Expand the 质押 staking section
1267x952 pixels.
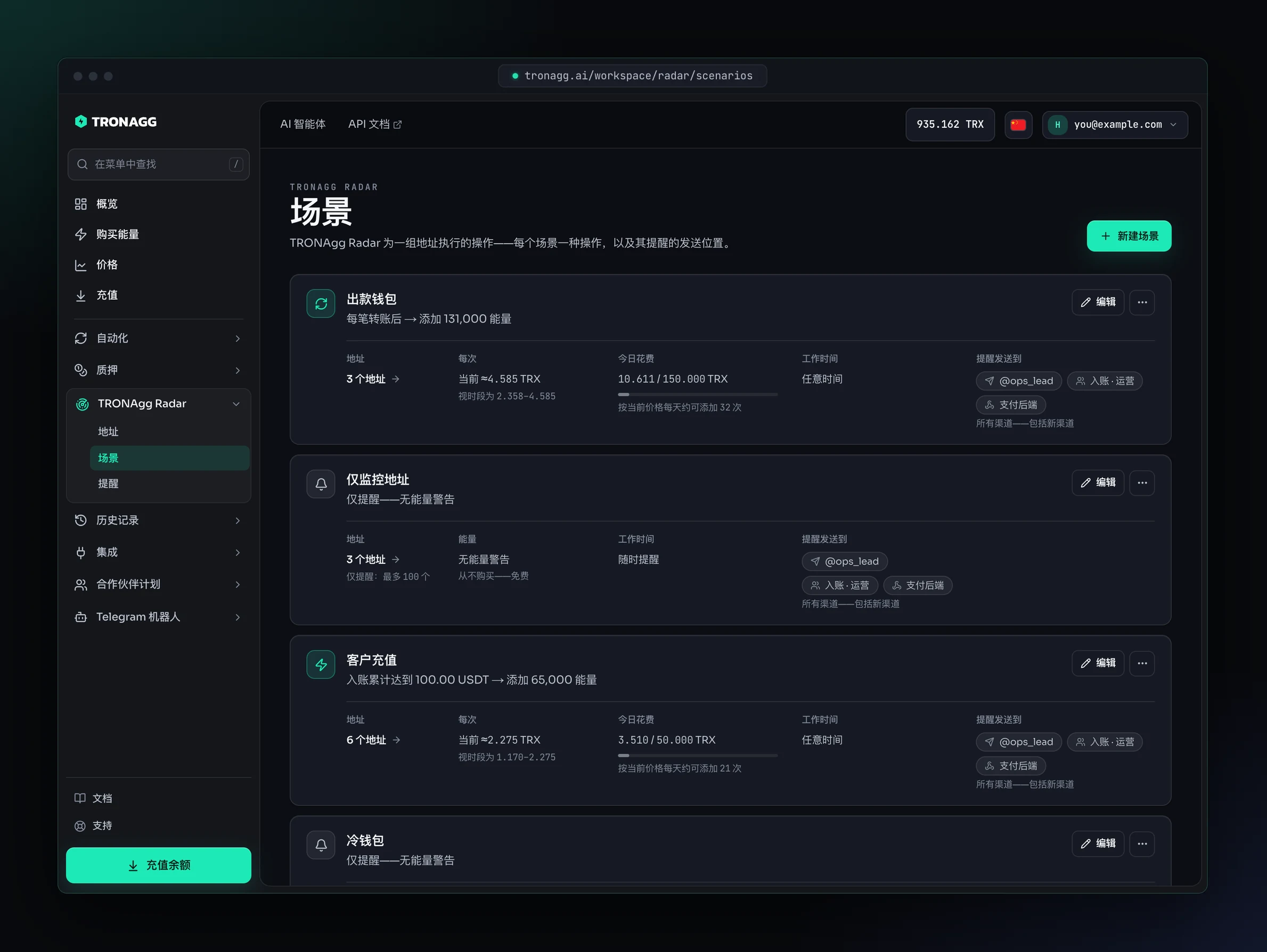(x=159, y=370)
